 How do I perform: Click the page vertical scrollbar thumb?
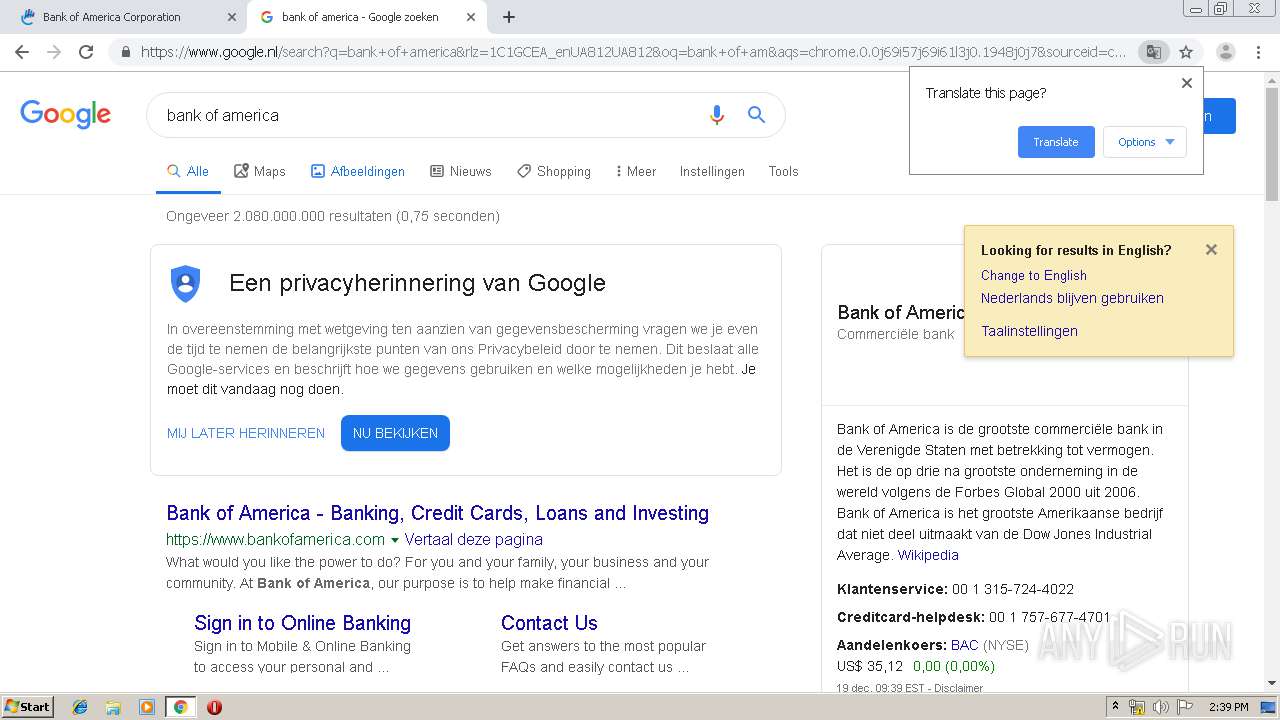click(x=1271, y=142)
